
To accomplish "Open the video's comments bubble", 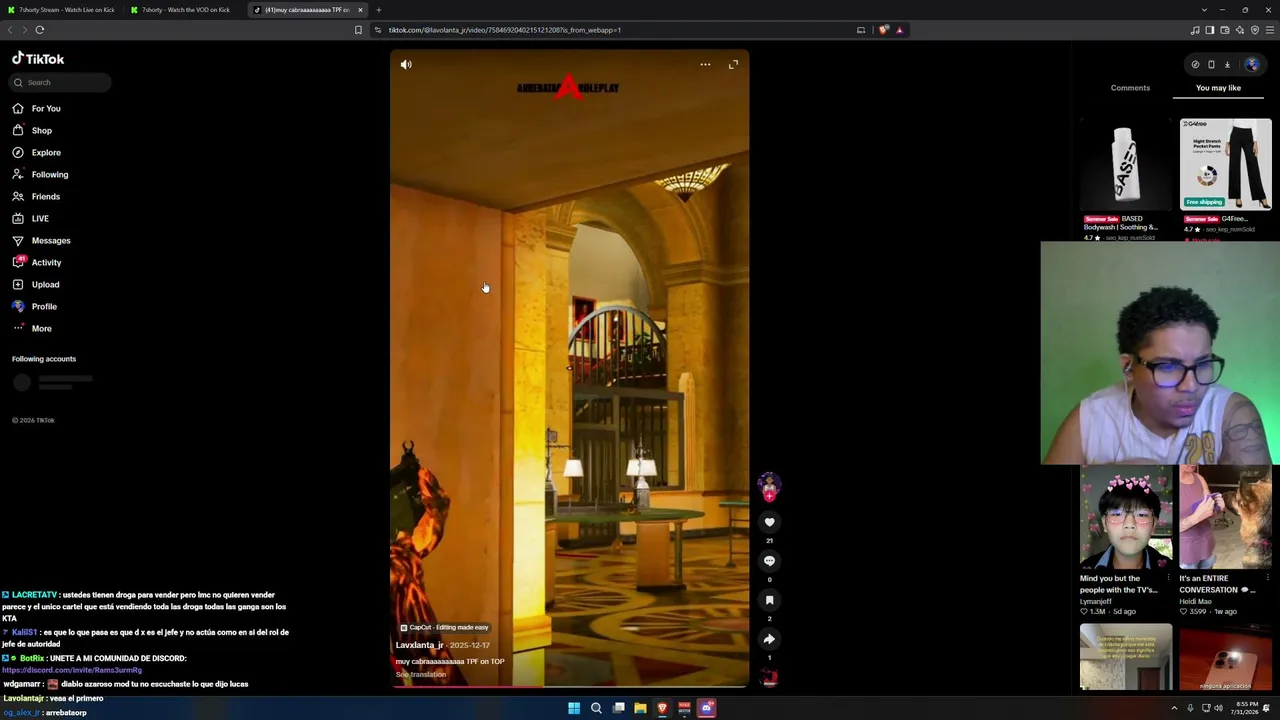I will point(769,561).
